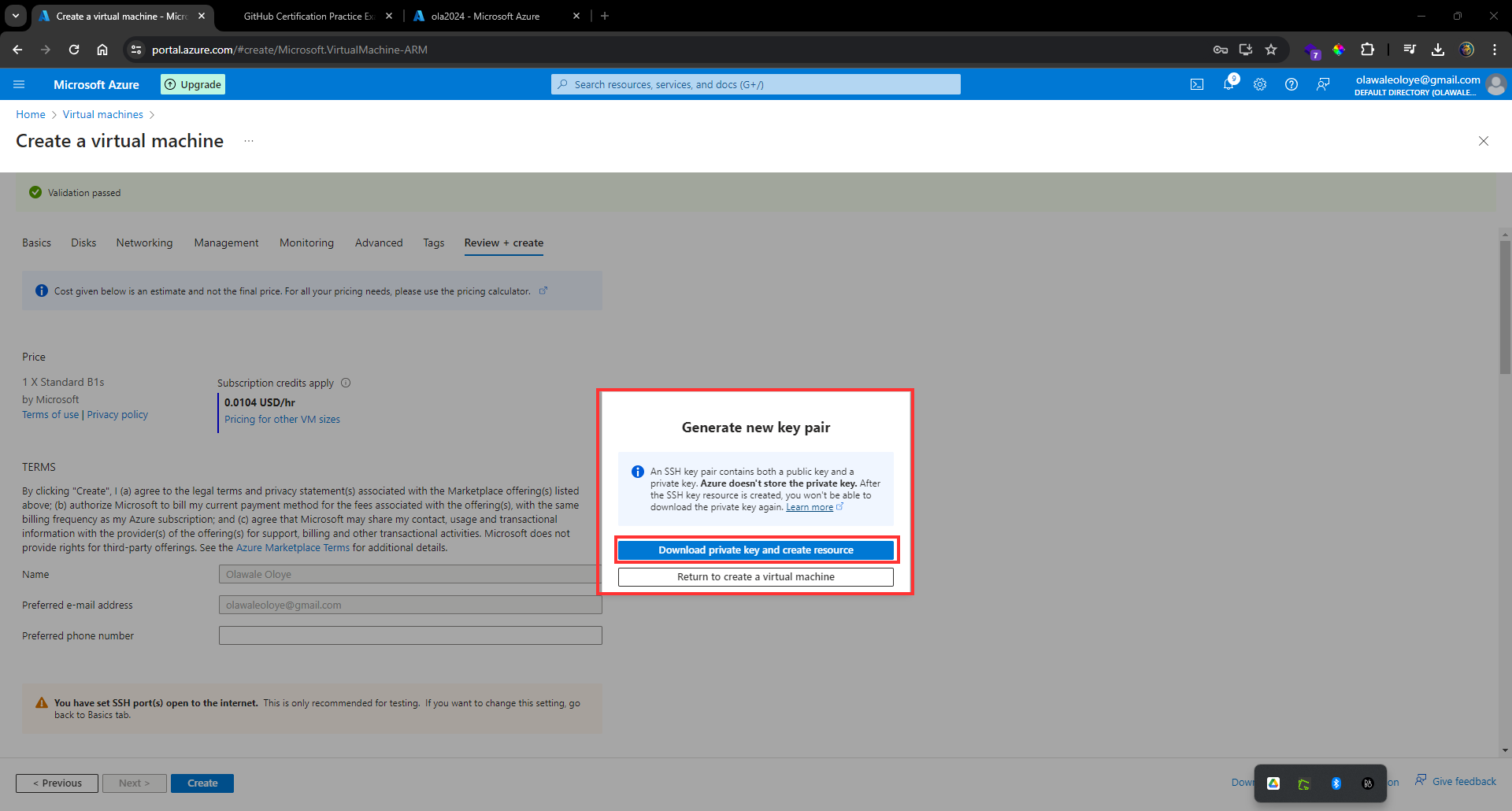Switch to the Networking tab
Viewport: 1512px width, 811px height.
click(x=144, y=243)
